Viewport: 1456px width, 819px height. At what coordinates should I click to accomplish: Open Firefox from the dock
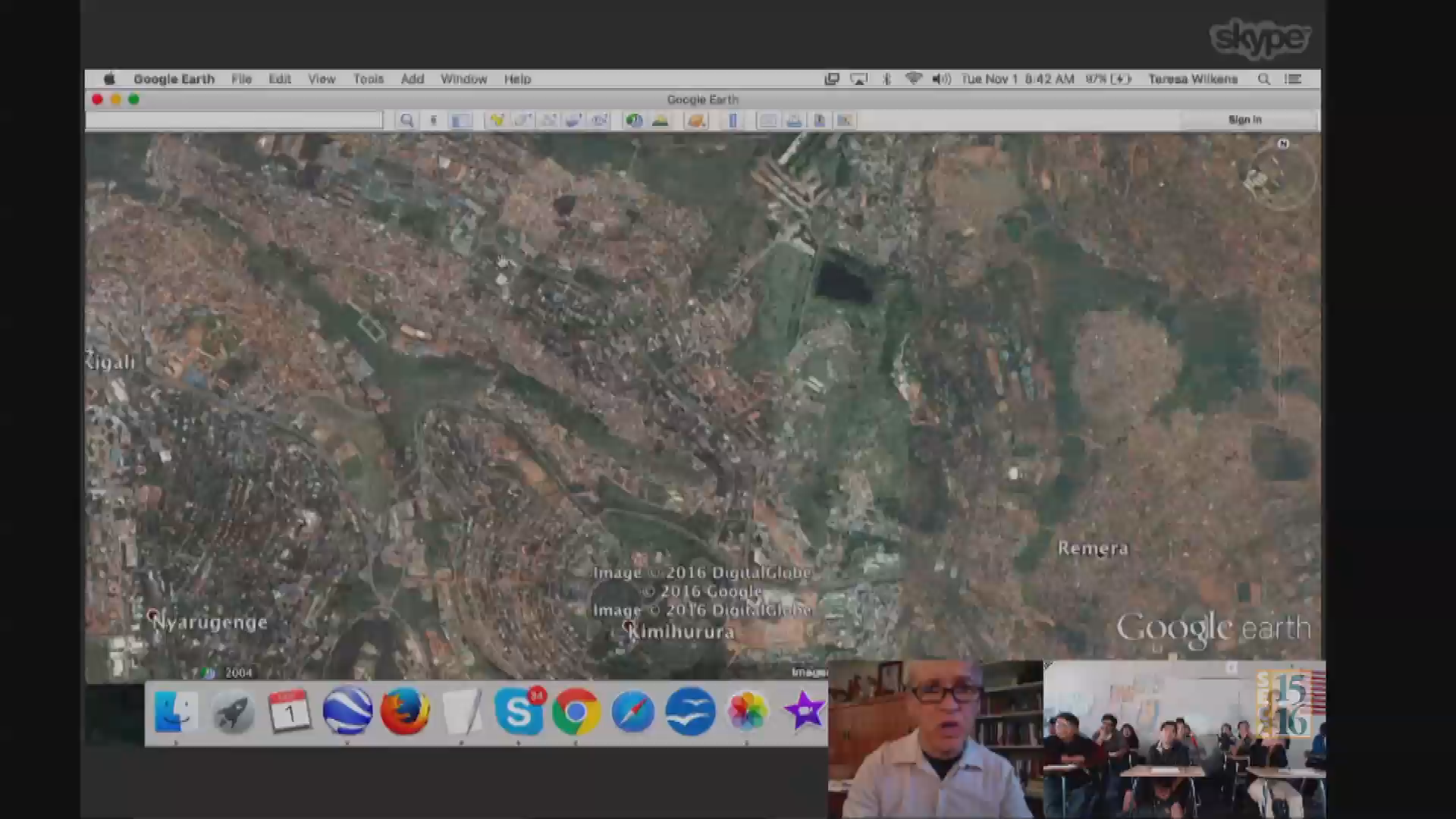405,712
